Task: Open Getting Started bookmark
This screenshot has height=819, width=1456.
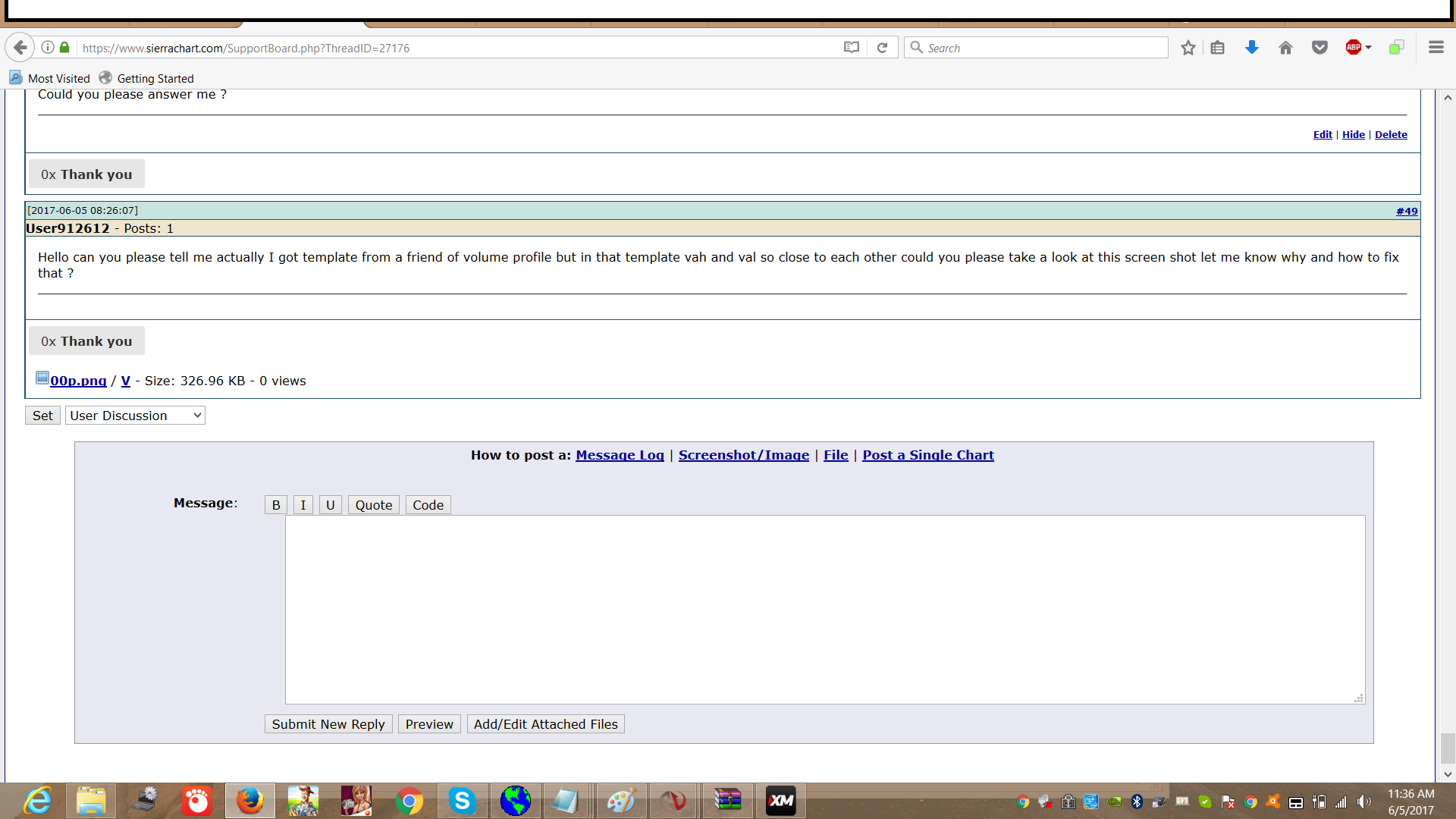Action: 147,78
